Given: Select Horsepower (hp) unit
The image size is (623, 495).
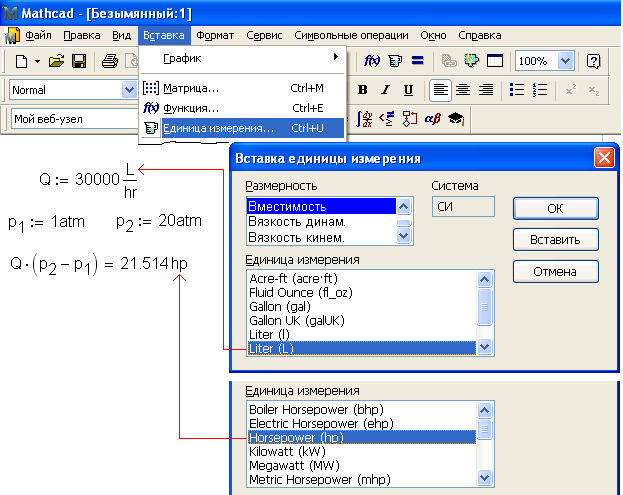Looking at the screenshot, I should pos(362,437).
